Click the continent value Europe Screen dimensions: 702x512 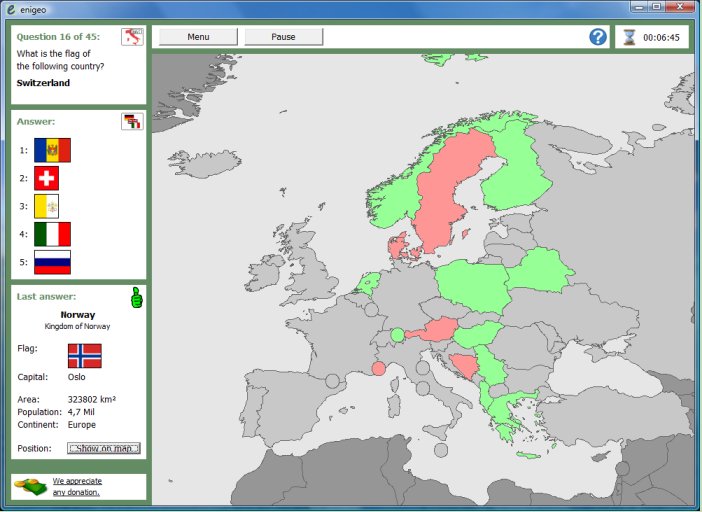tap(81, 424)
